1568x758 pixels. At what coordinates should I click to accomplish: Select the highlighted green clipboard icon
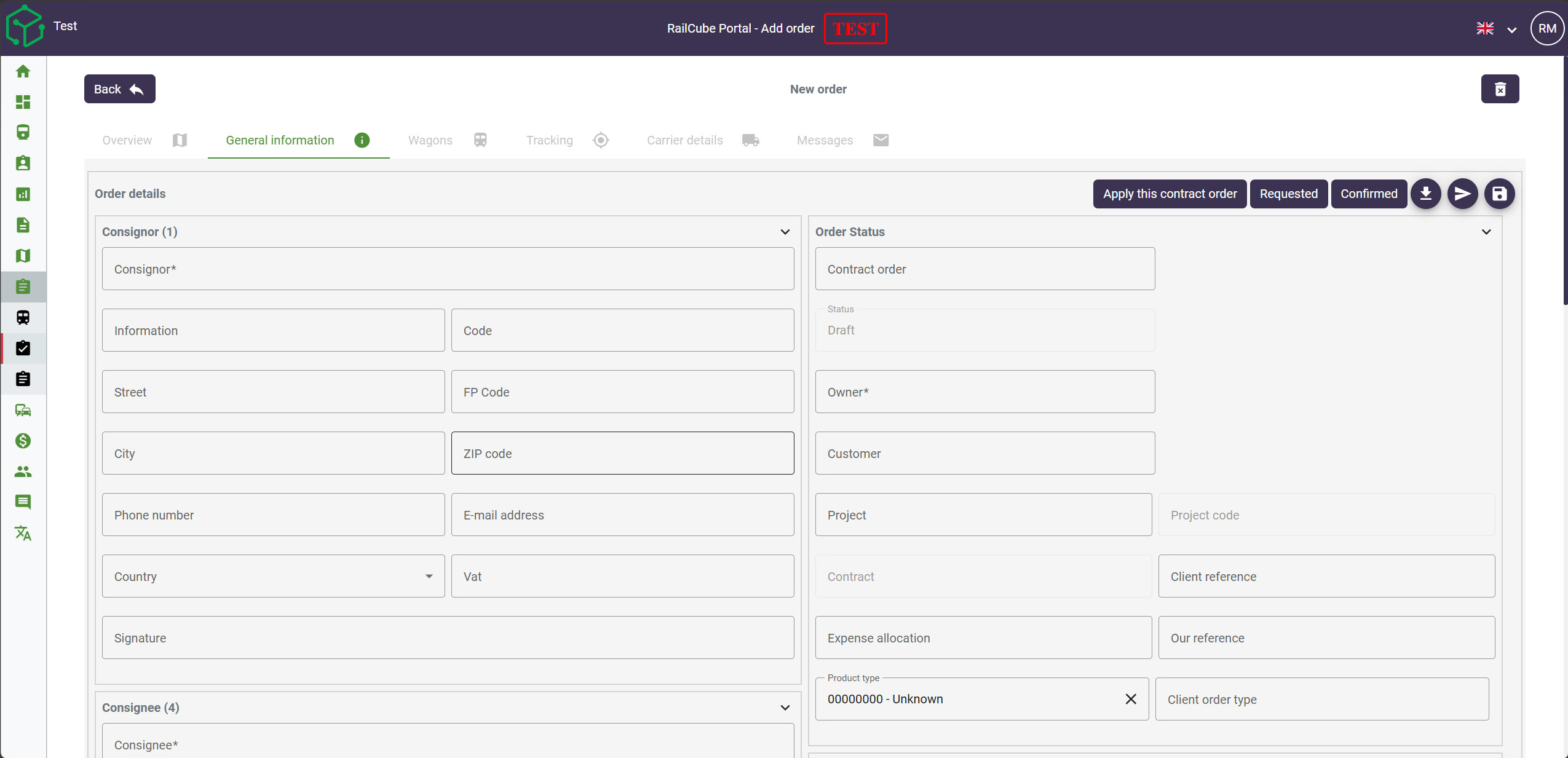[23, 286]
